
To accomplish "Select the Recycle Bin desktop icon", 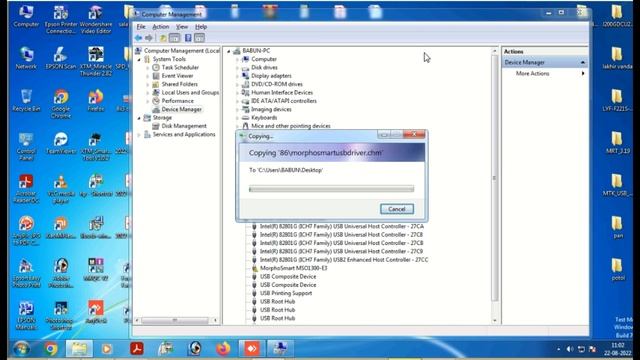I will coord(26,100).
